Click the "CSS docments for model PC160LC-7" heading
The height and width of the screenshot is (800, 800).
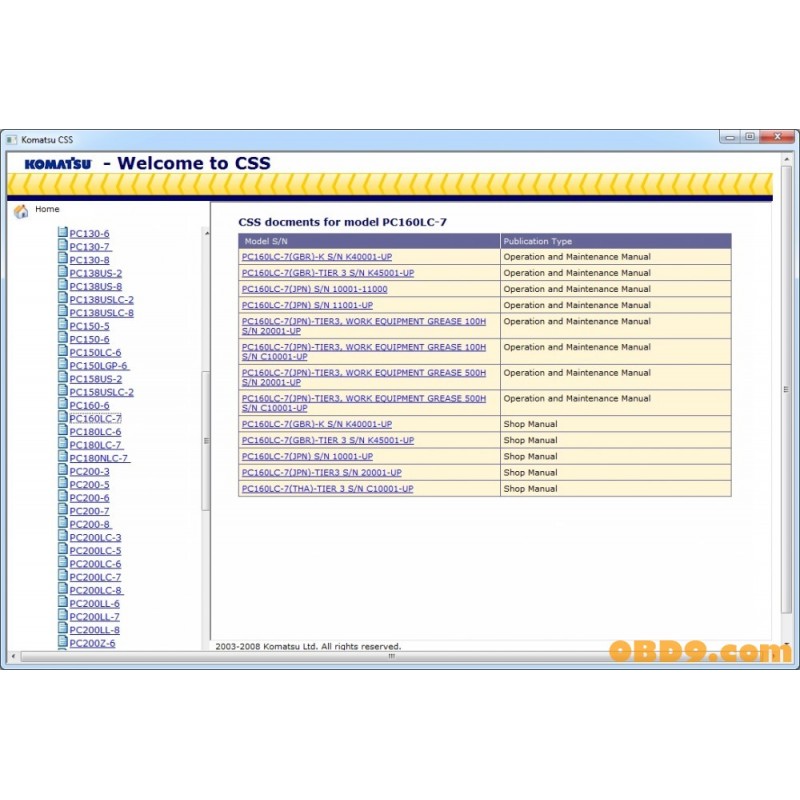[x=342, y=222]
